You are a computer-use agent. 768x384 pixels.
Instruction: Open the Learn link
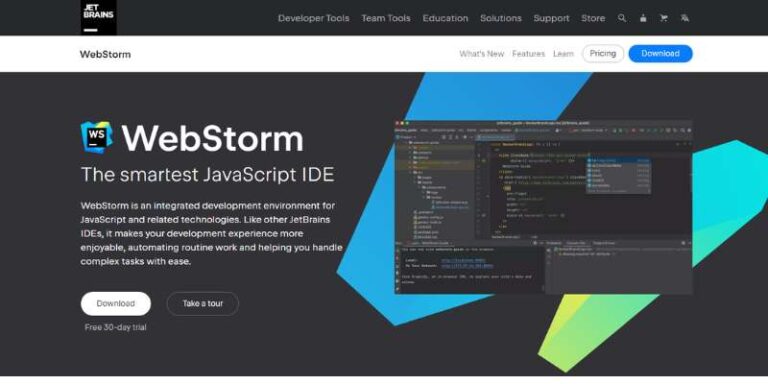pyautogui.click(x=563, y=54)
